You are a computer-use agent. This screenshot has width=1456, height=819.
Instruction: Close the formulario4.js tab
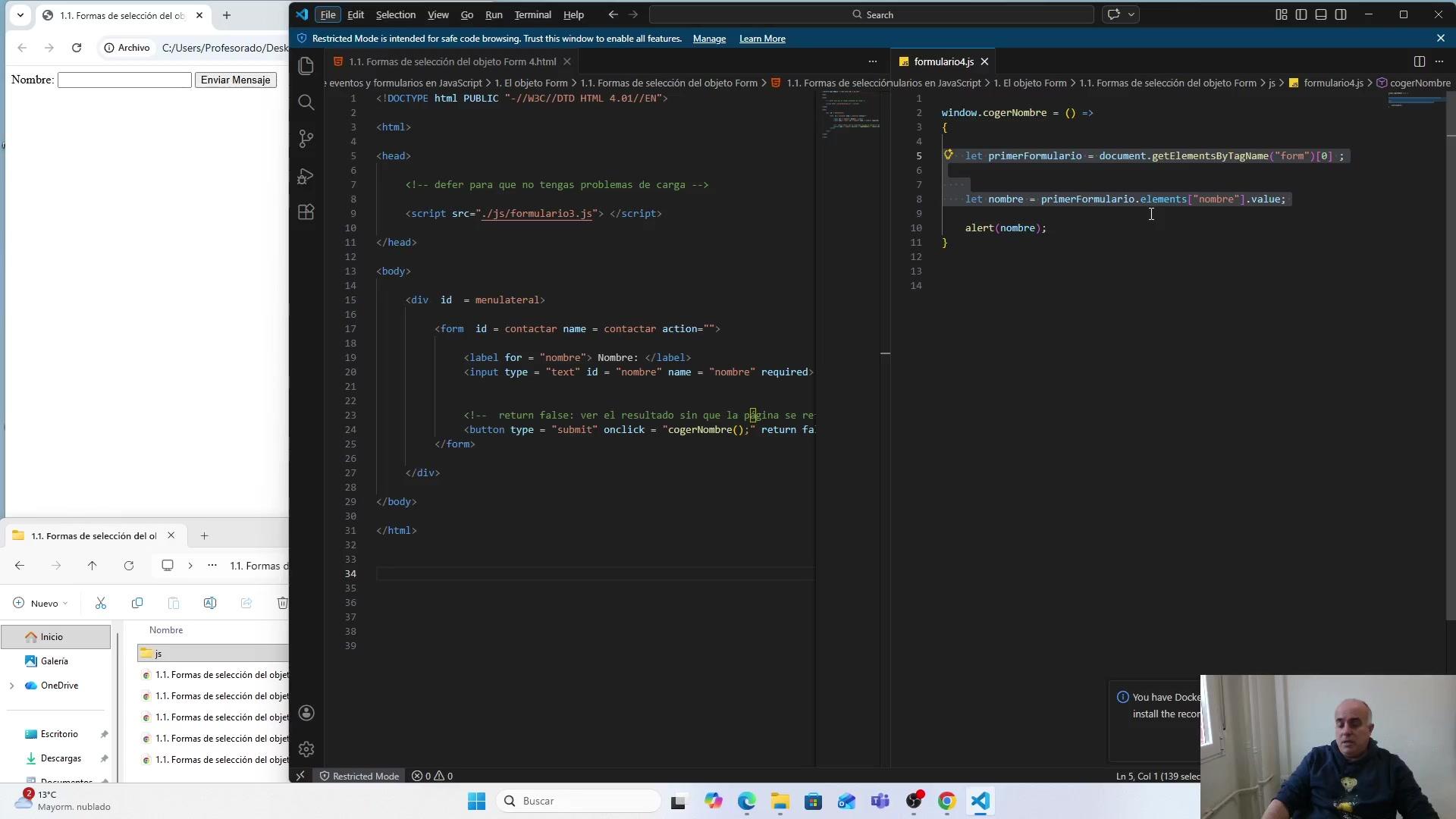pos(984,61)
